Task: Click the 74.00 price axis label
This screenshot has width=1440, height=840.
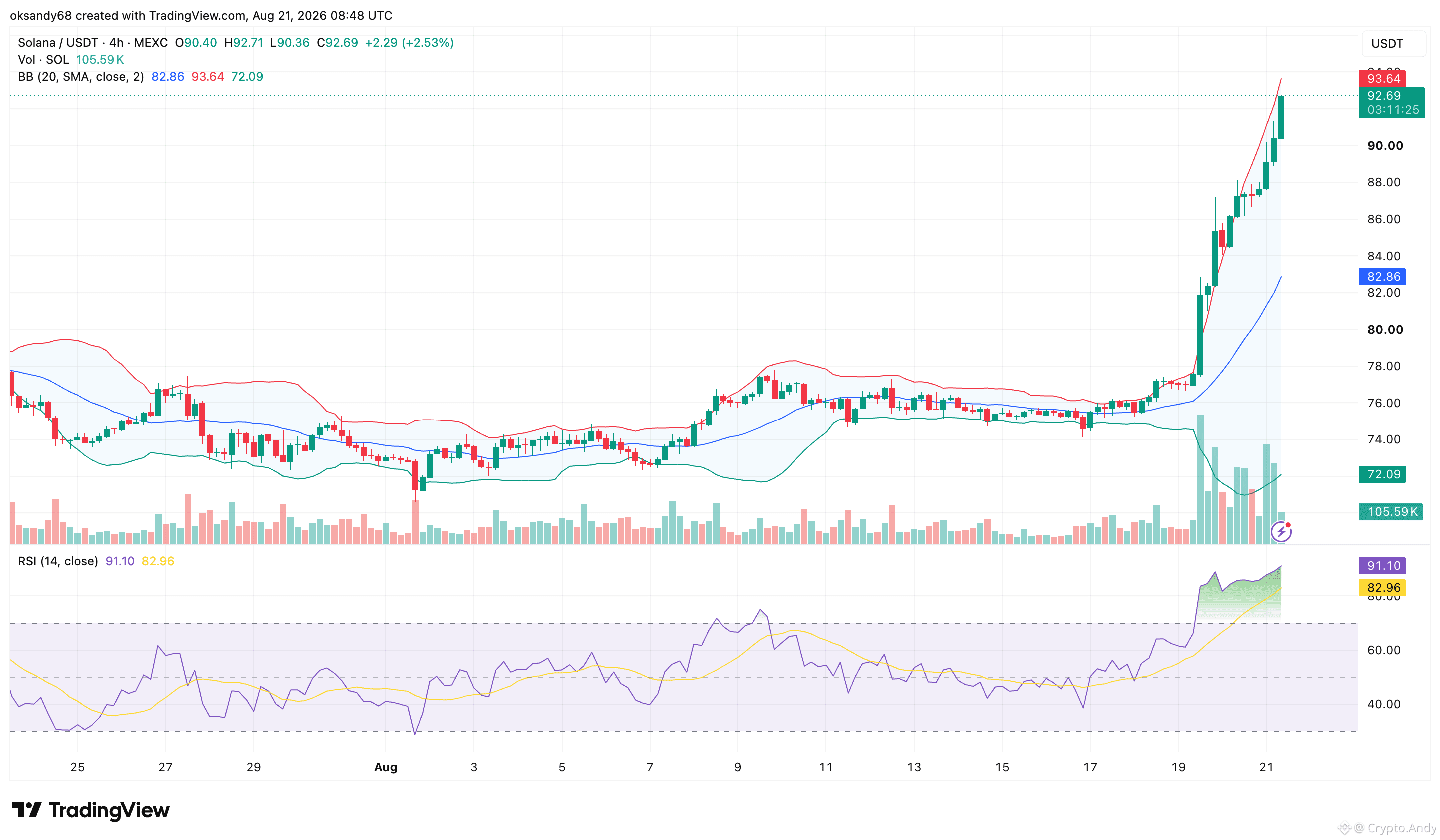Action: click(x=1384, y=439)
